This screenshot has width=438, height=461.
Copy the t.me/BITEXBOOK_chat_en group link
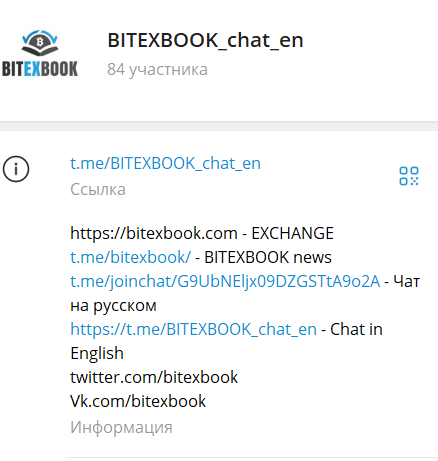pos(165,164)
